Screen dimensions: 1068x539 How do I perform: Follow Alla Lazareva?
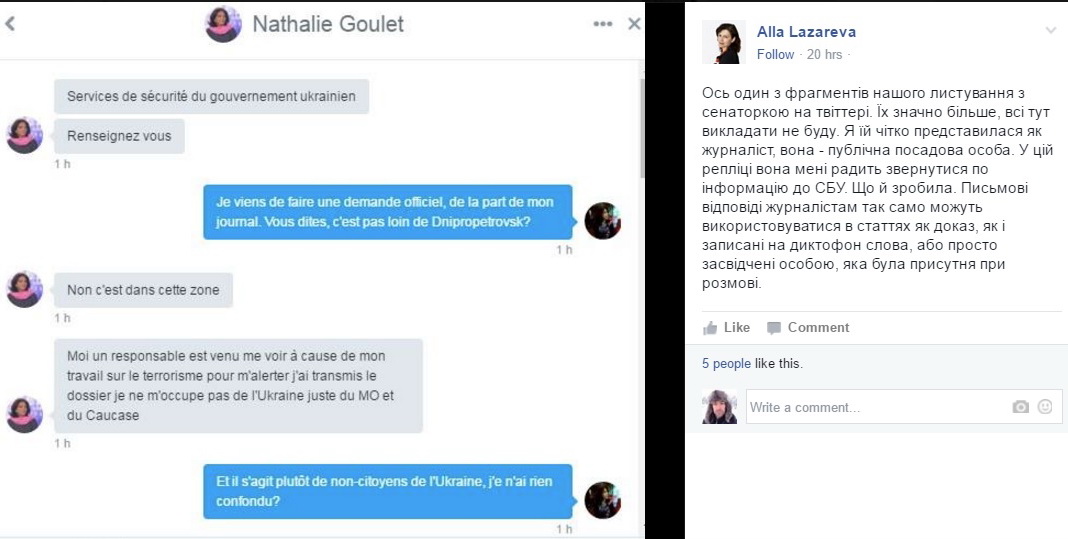point(775,55)
